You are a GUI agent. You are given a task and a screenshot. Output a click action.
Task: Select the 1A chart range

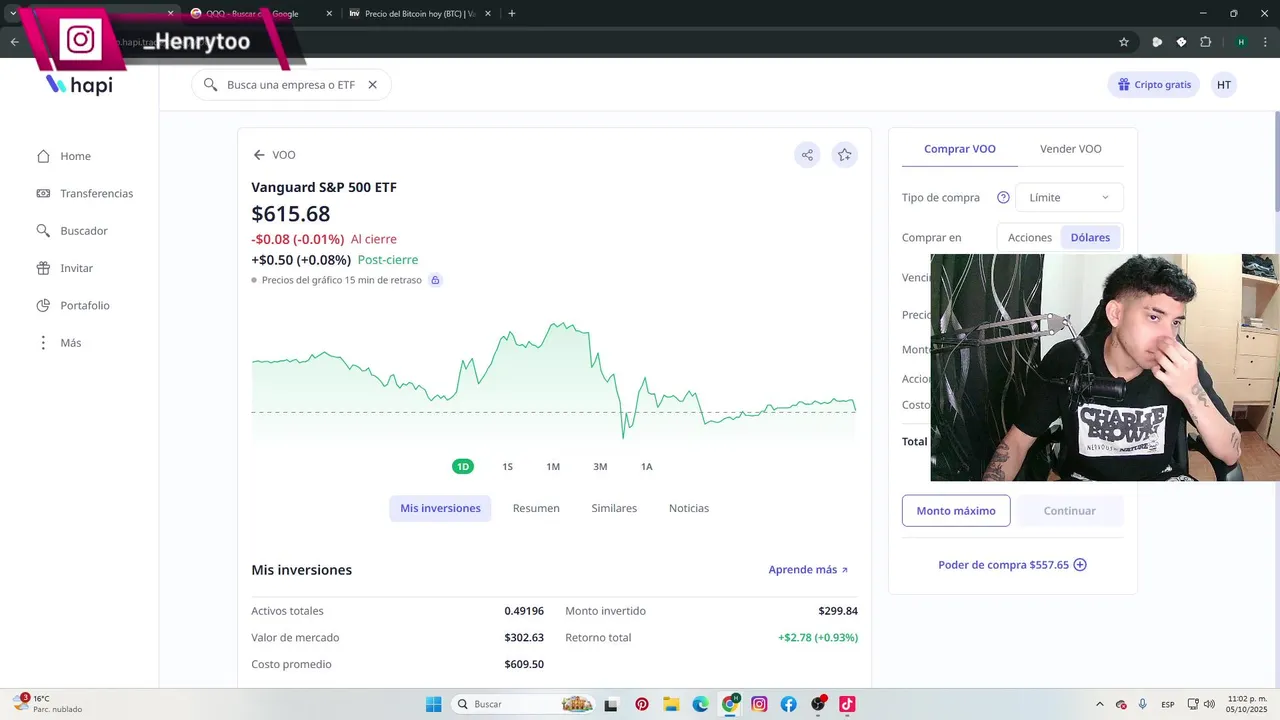point(646,467)
